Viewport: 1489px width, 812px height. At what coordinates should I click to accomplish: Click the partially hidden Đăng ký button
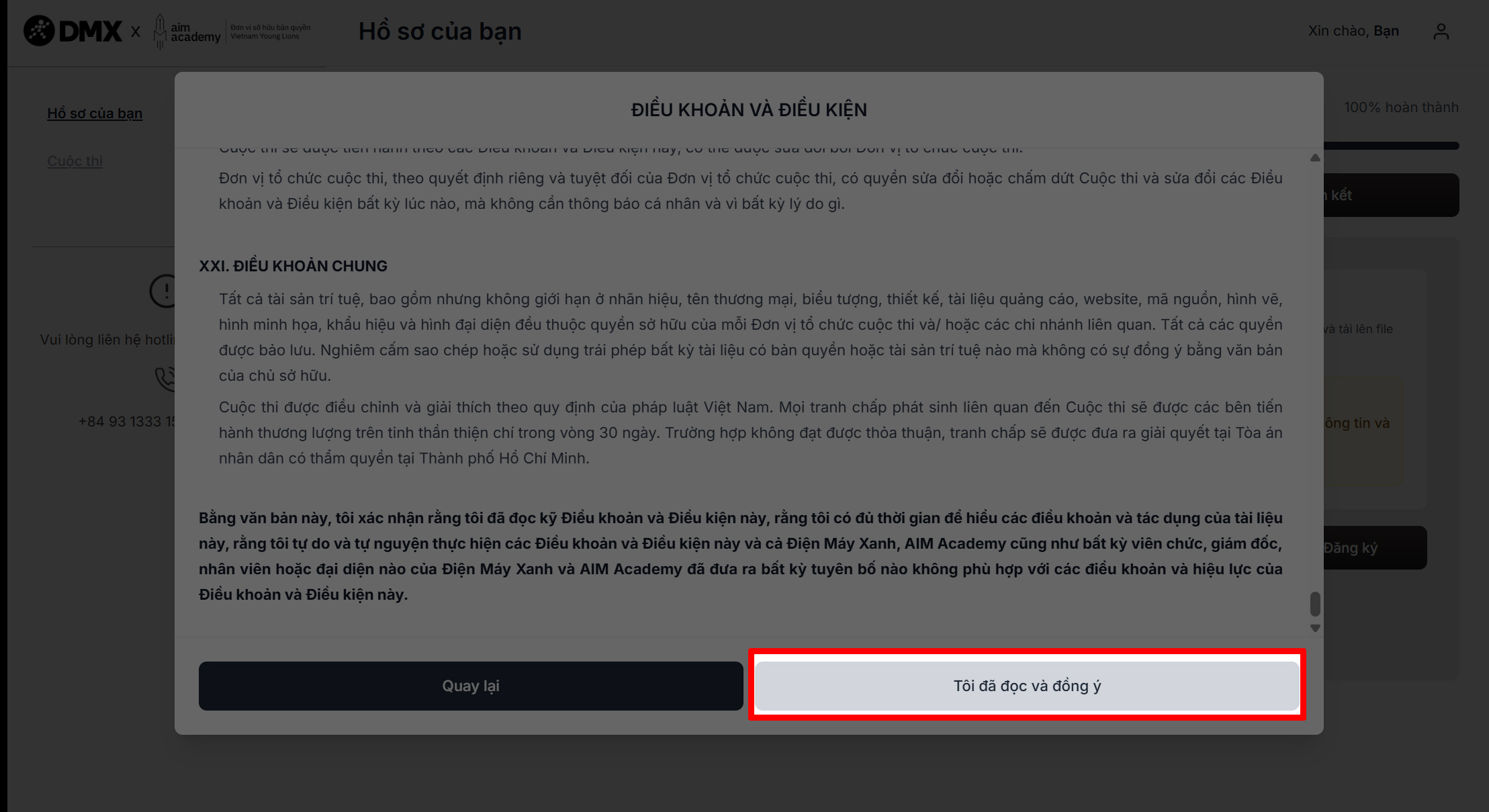pos(1375,548)
